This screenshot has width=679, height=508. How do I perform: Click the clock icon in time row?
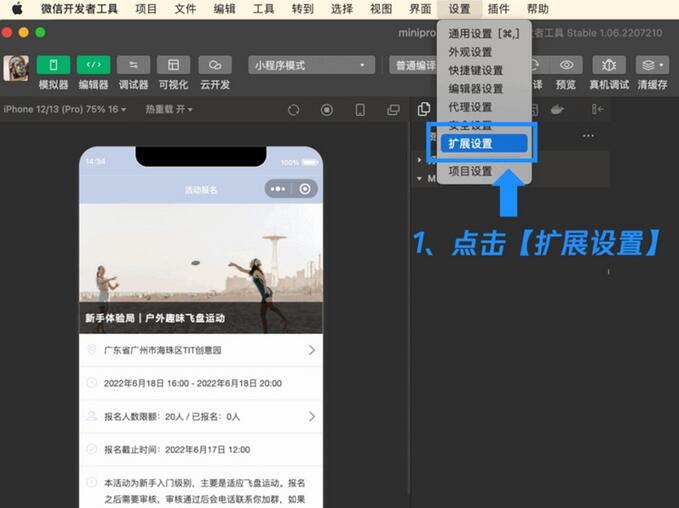[x=91, y=383]
